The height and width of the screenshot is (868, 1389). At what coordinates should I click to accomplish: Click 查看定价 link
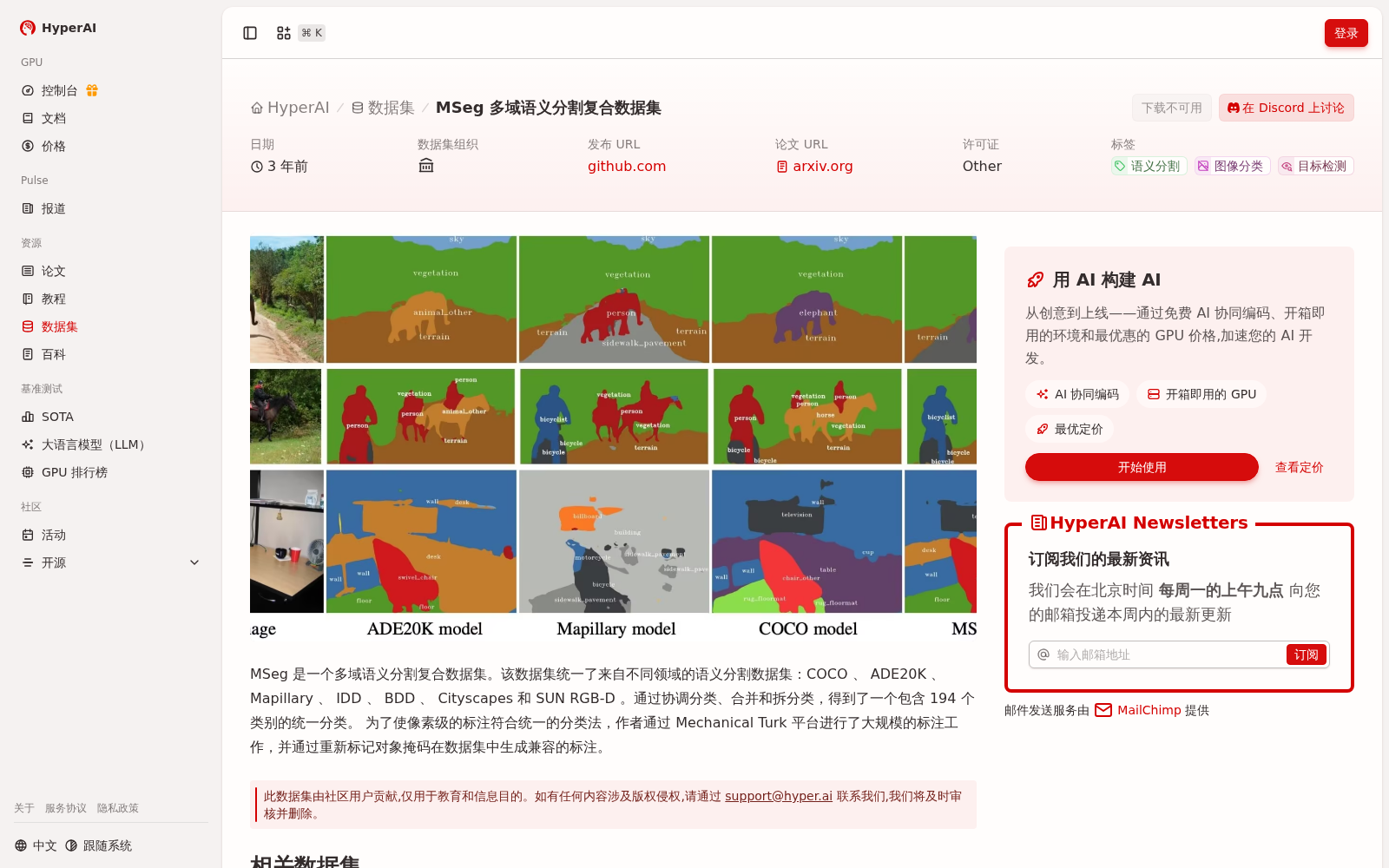point(1299,467)
